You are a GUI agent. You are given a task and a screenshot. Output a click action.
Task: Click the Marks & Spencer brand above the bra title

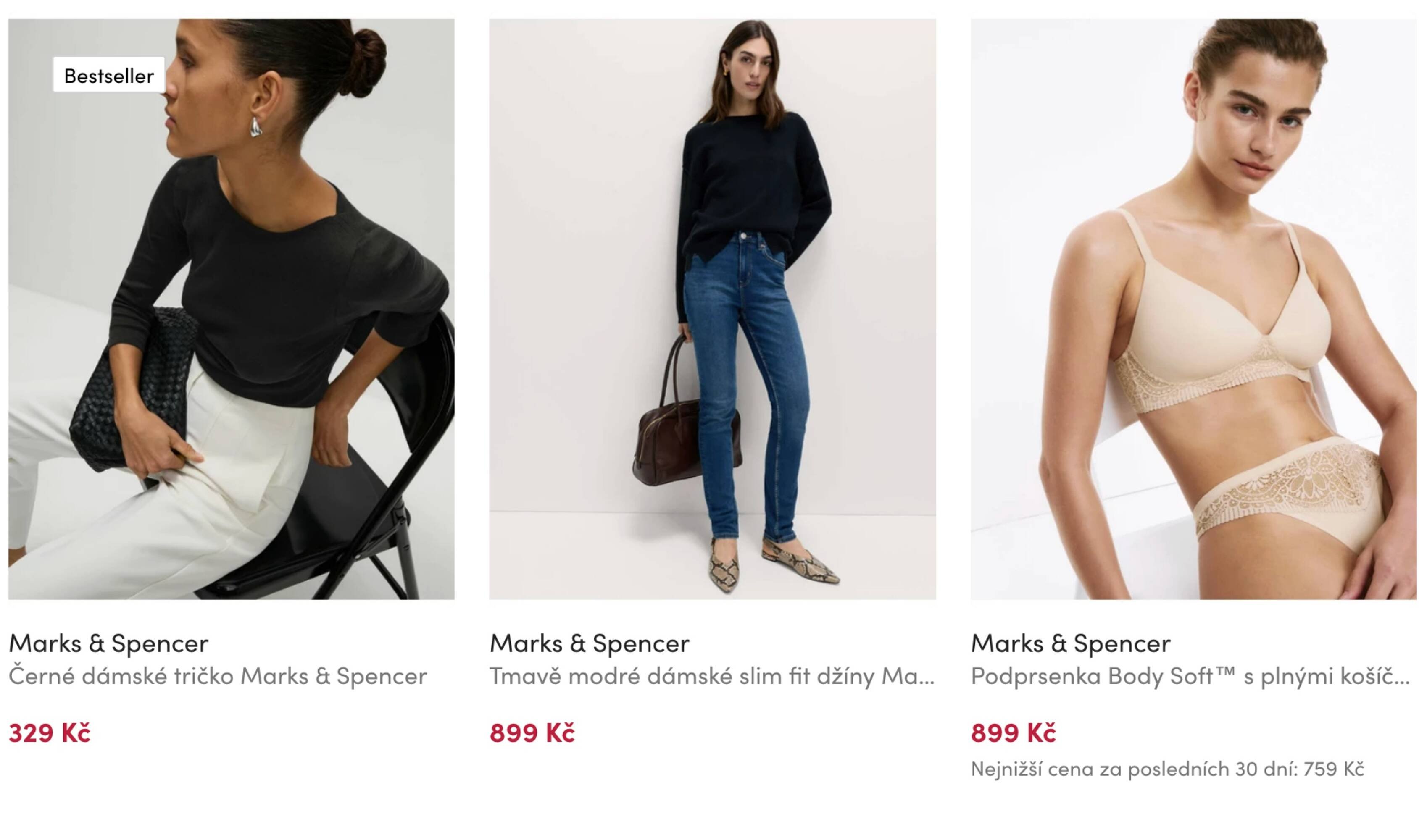pyautogui.click(x=1071, y=643)
